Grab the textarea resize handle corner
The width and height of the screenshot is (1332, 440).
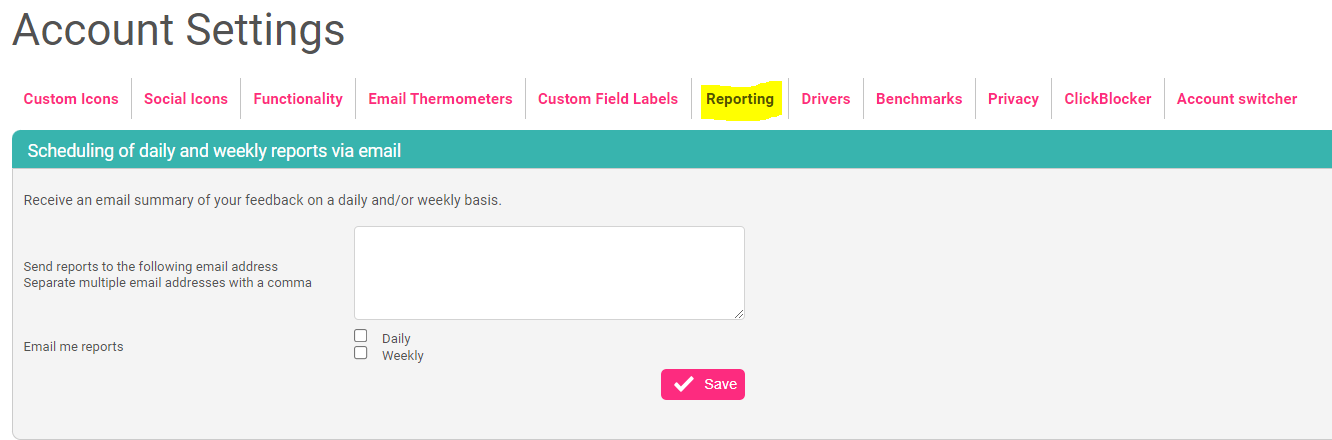coord(738,313)
